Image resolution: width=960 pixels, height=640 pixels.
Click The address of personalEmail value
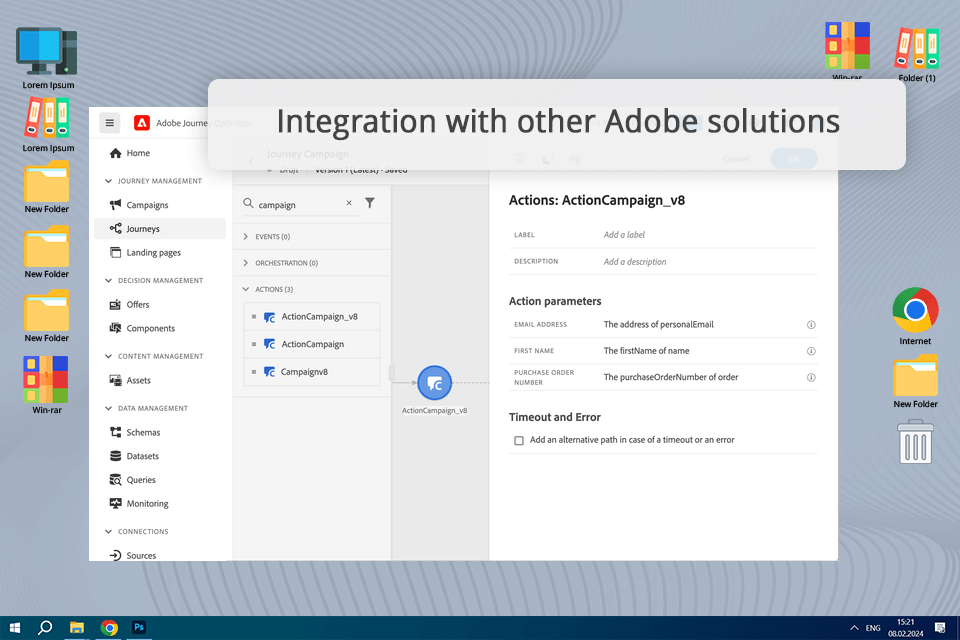pos(659,325)
